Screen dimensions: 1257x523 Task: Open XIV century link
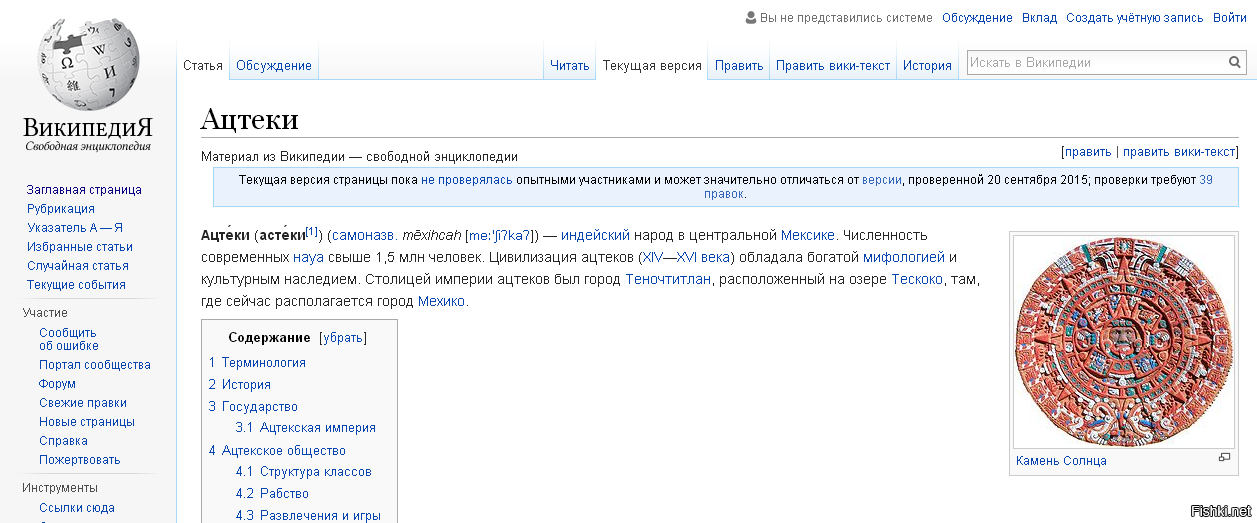click(651, 258)
